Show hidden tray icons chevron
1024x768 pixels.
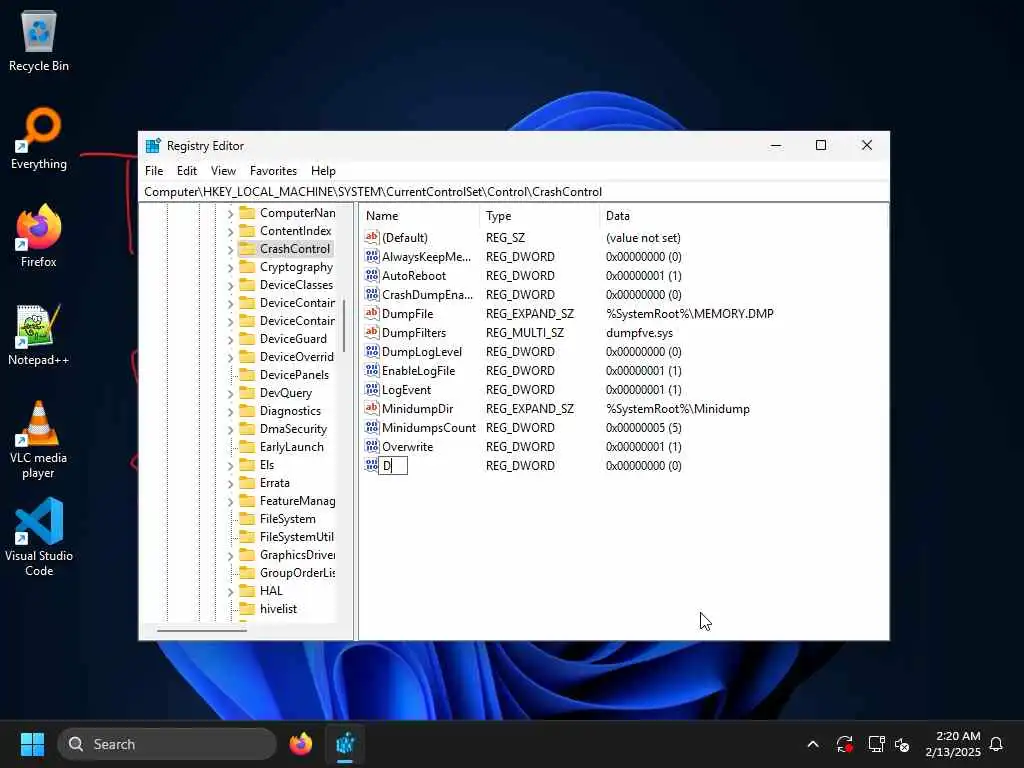coord(813,744)
